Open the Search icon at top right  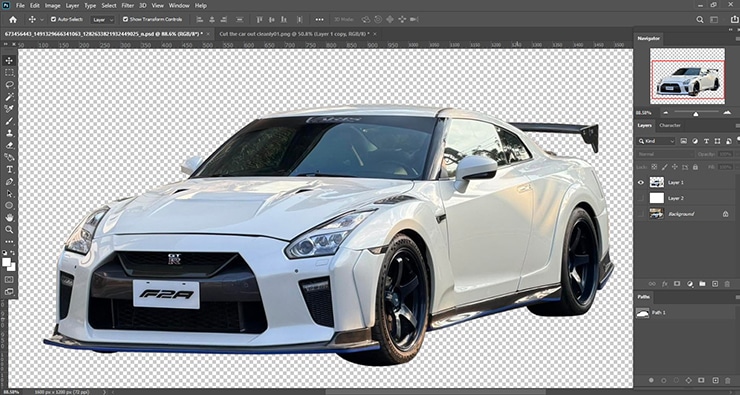pos(700,19)
